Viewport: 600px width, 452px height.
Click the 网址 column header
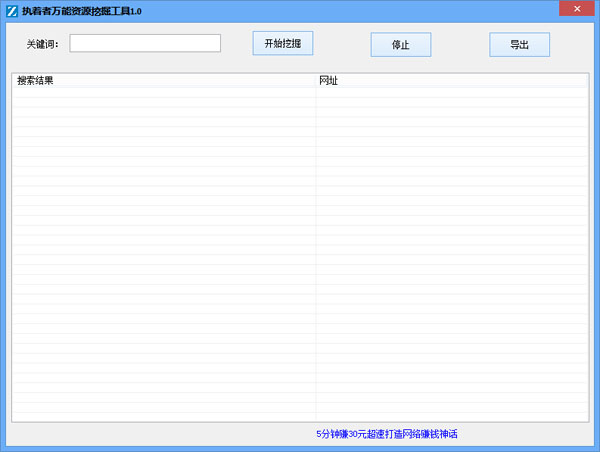tap(452, 80)
